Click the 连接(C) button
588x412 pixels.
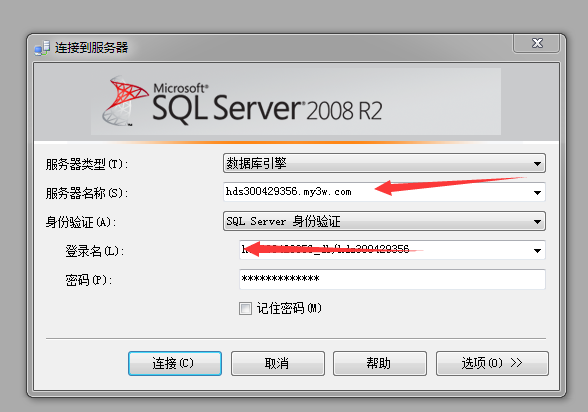pos(175,363)
